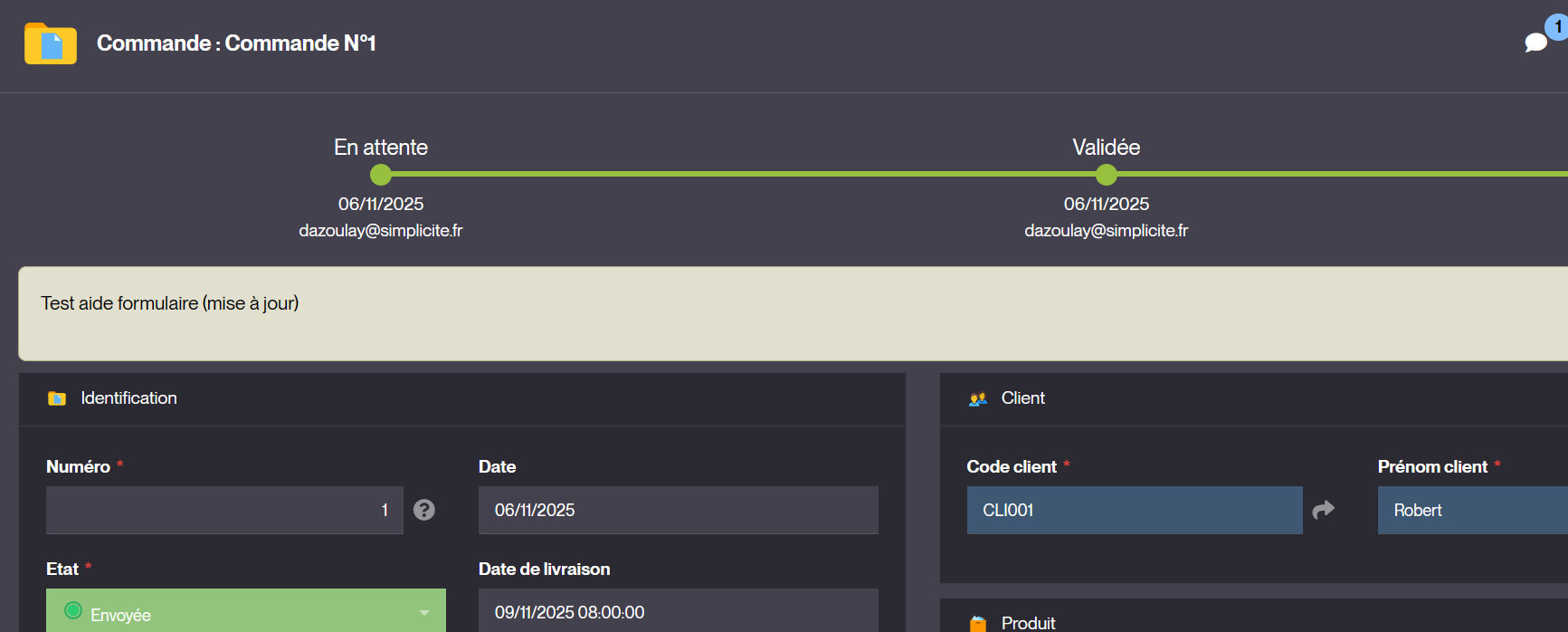Click the Prénom client field Robert

1472,510
